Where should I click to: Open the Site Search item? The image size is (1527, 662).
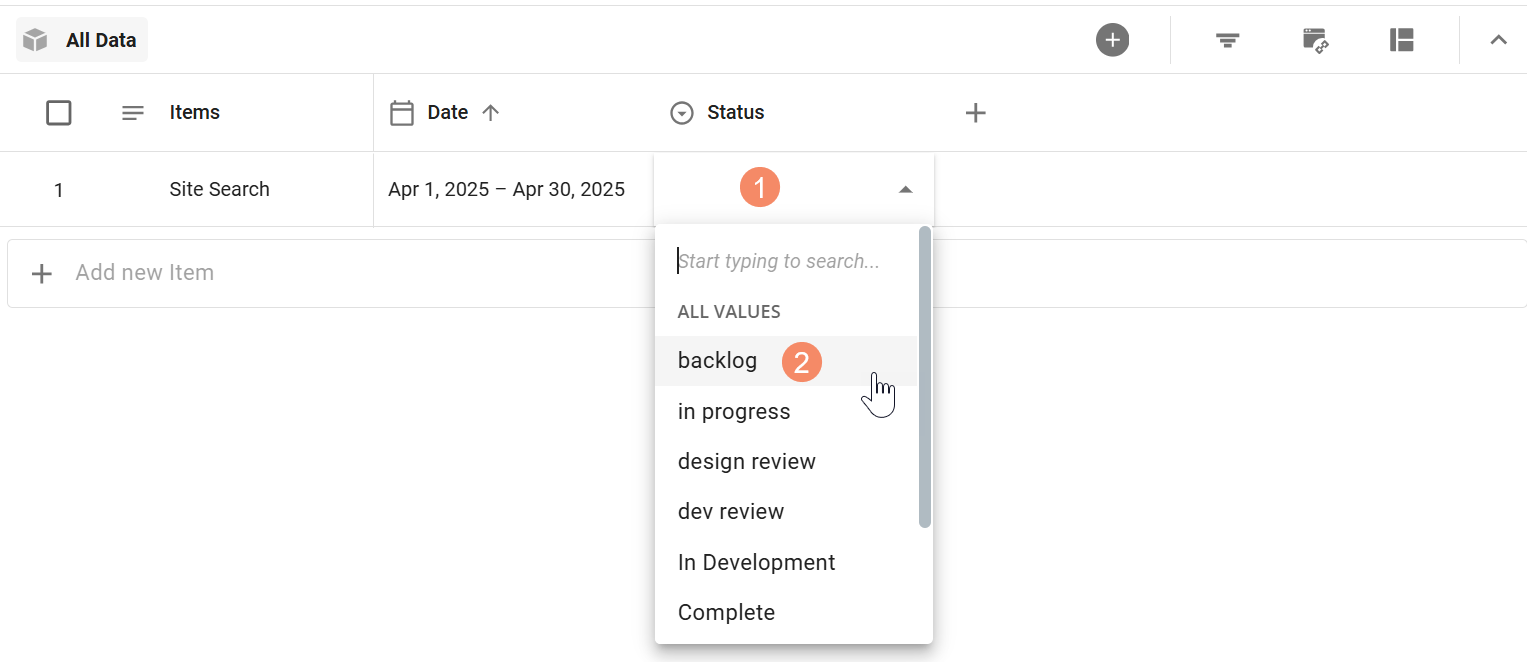[x=218, y=188]
